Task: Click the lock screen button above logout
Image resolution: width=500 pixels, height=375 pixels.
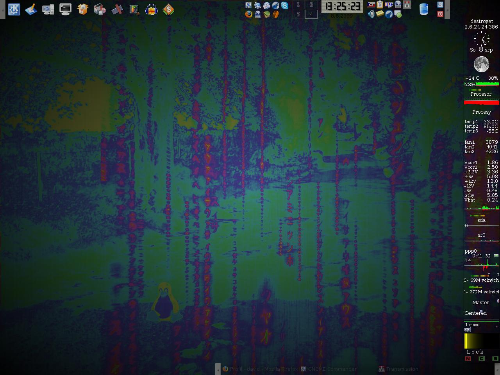Action: point(440,5)
